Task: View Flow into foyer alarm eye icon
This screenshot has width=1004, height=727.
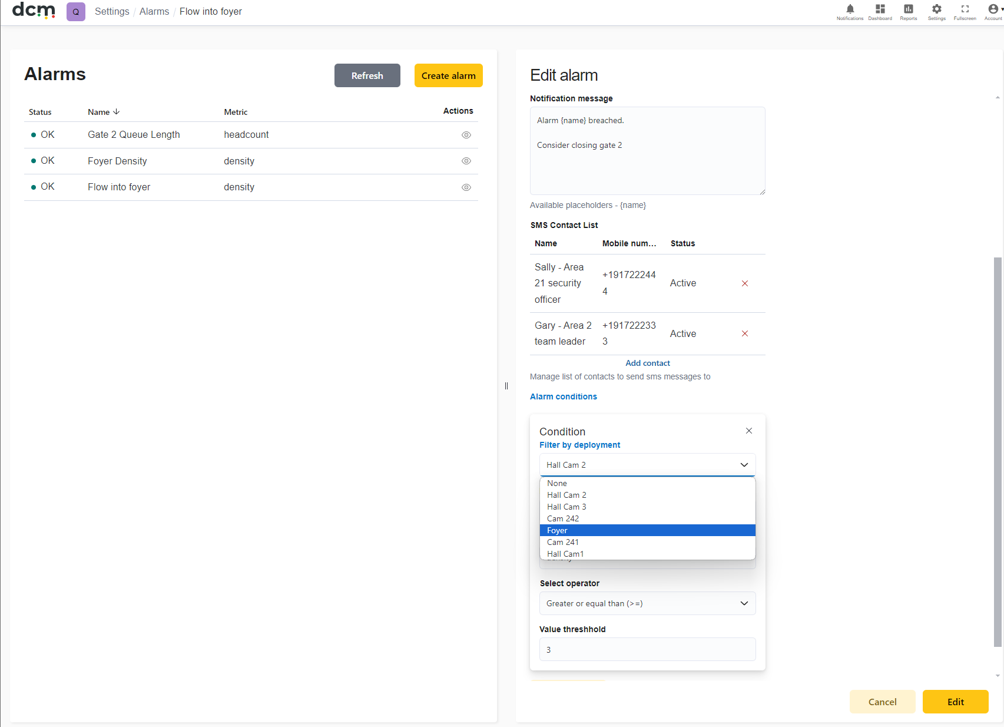Action: click(x=466, y=188)
